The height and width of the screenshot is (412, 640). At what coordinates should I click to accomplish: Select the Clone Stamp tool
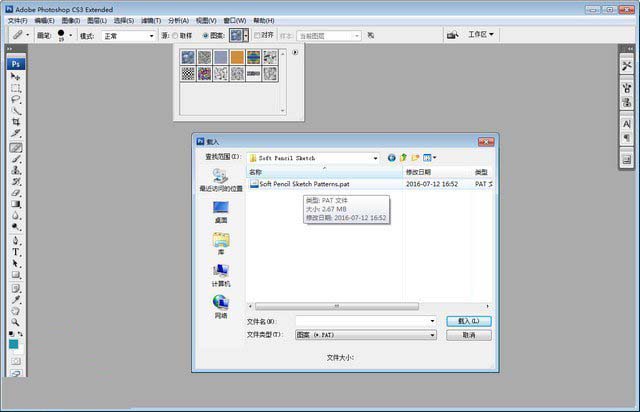coord(16,170)
